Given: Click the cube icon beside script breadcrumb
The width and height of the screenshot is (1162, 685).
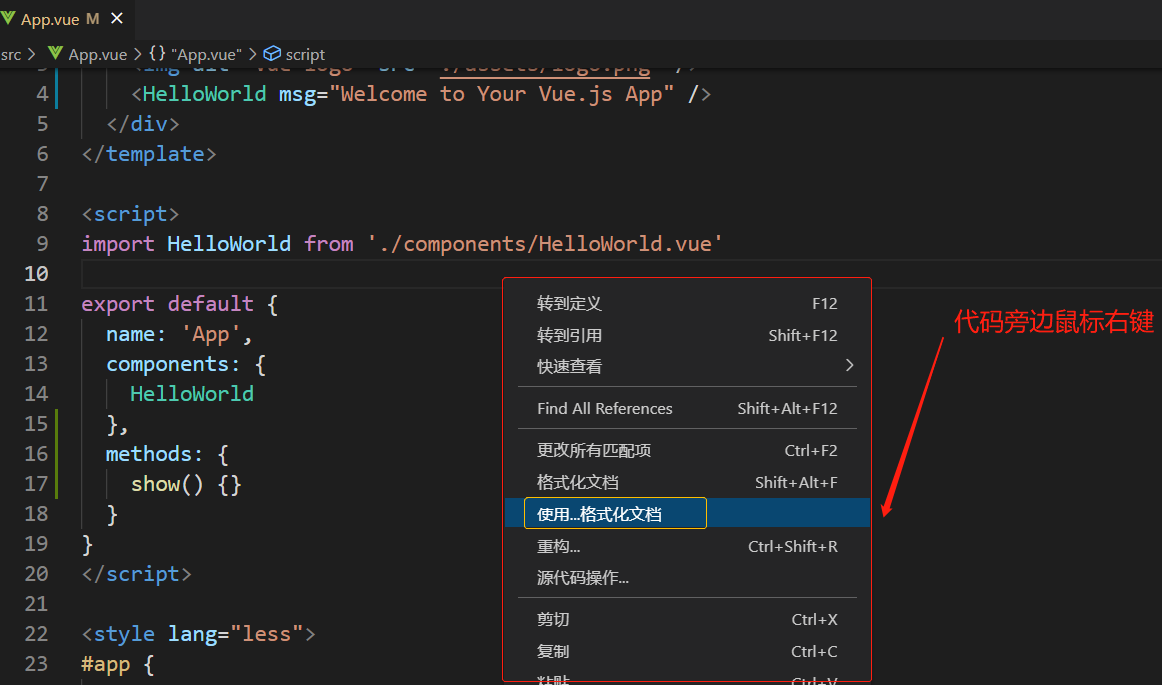Looking at the screenshot, I should click(273, 53).
